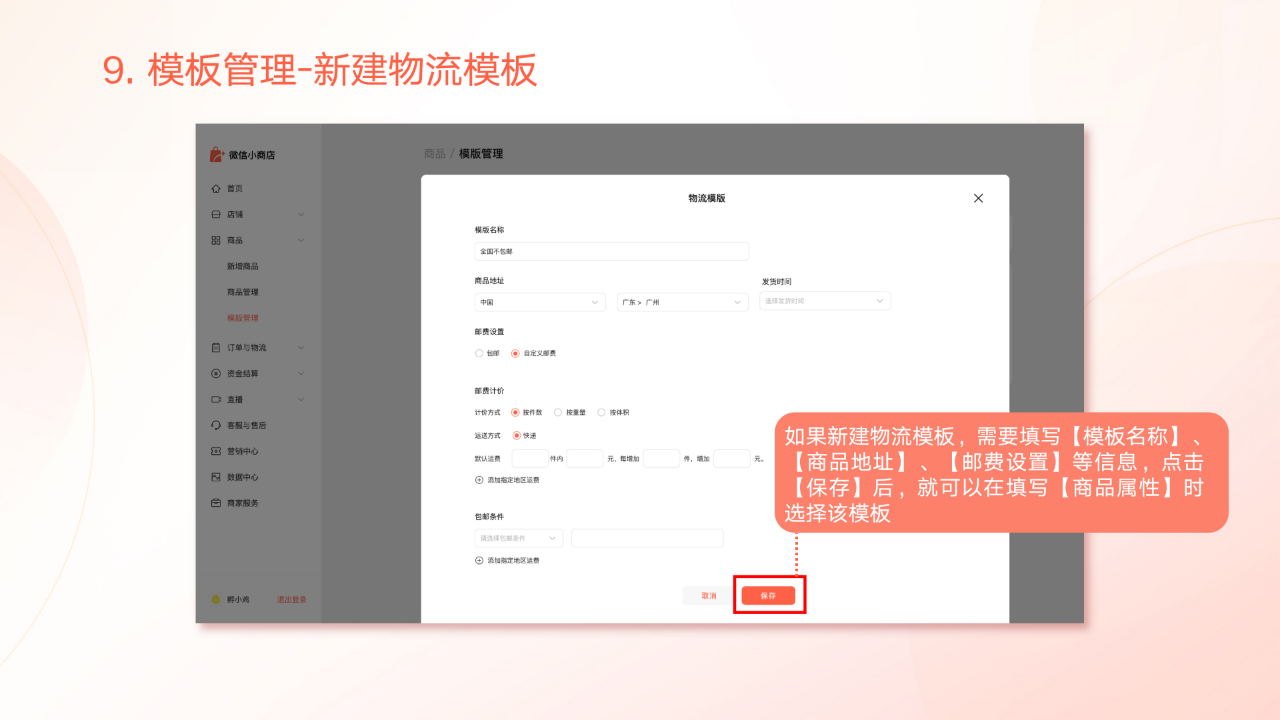Click the 模版名称 field containing 全国不包邮
This screenshot has height=720, width=1280.
pos(612,252)
